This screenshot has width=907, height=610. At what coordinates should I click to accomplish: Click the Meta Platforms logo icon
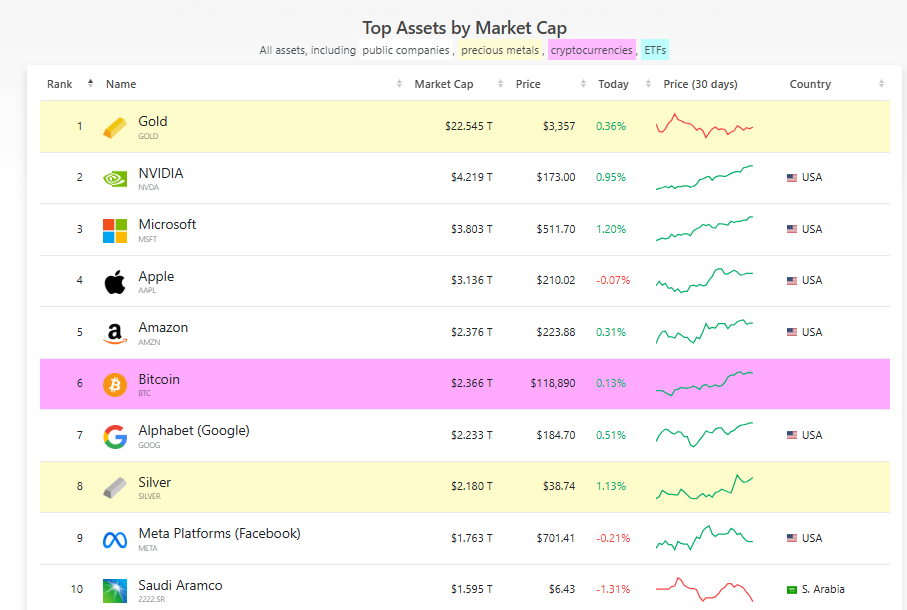(115, 539)
